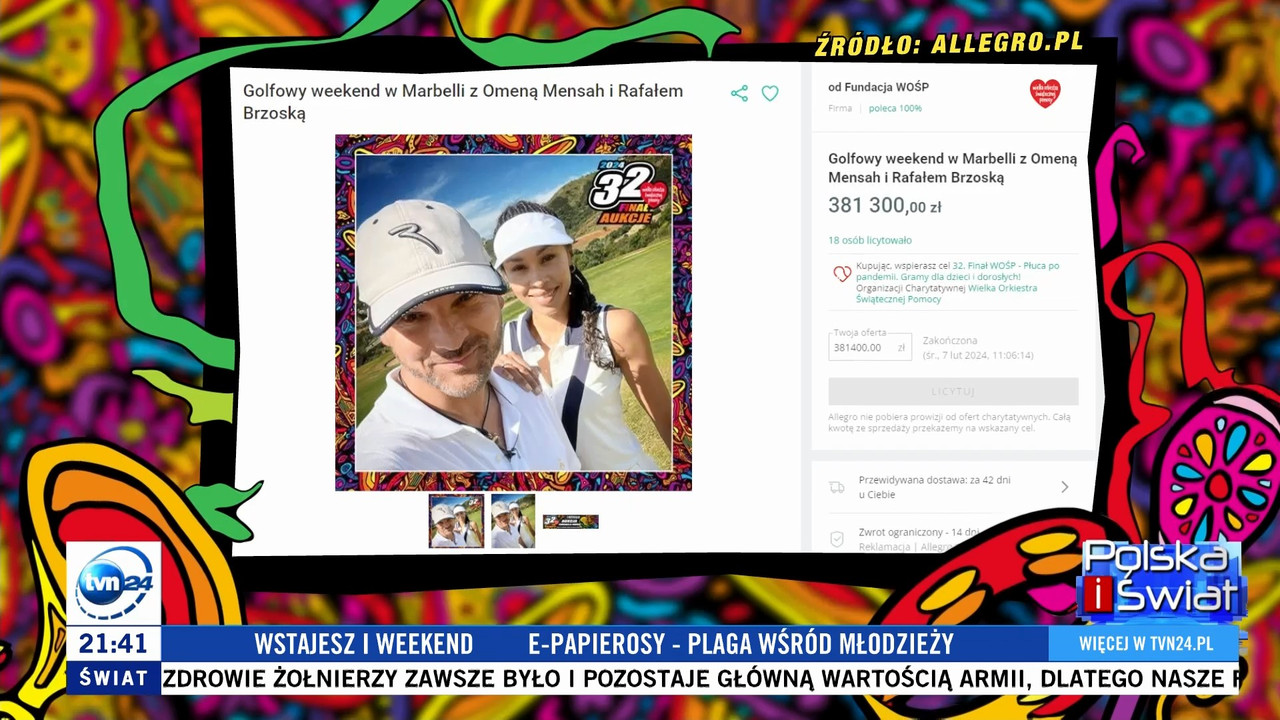
Task: Click the 'ŹRÓDŁO: ALLEGRO.PL' source caption
Action: pos(949,44)
